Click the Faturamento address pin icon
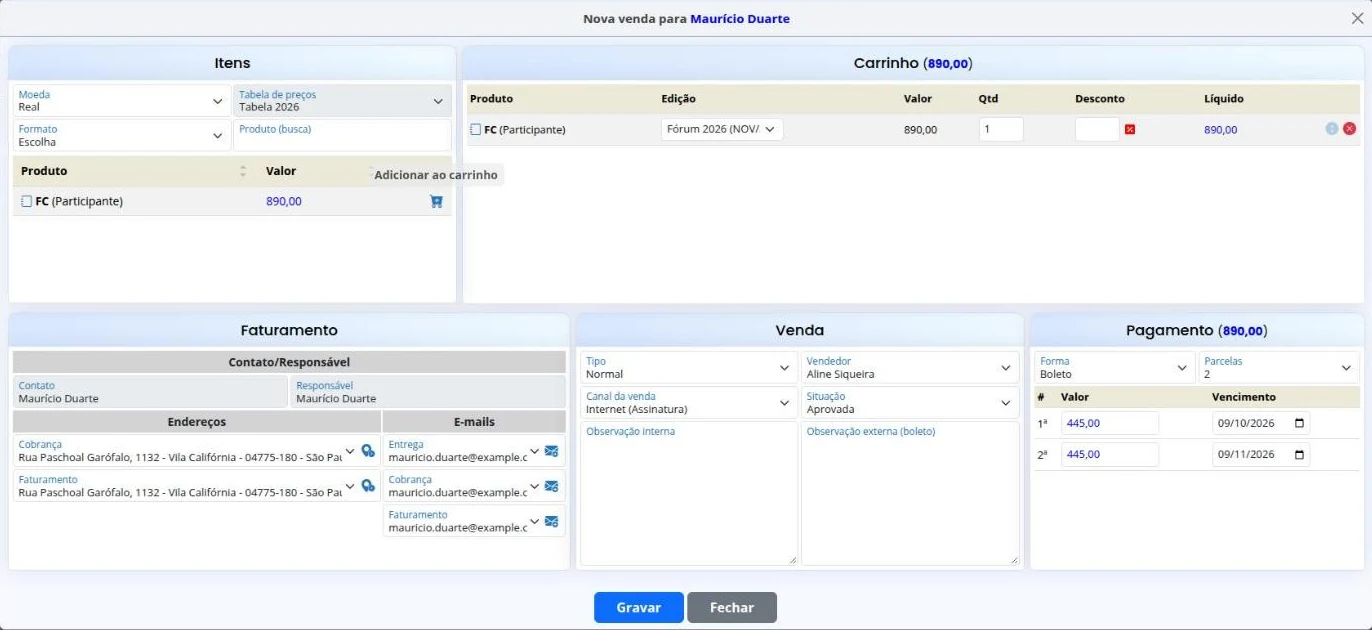Screen dimensions: 1372x630 [368, 486]
